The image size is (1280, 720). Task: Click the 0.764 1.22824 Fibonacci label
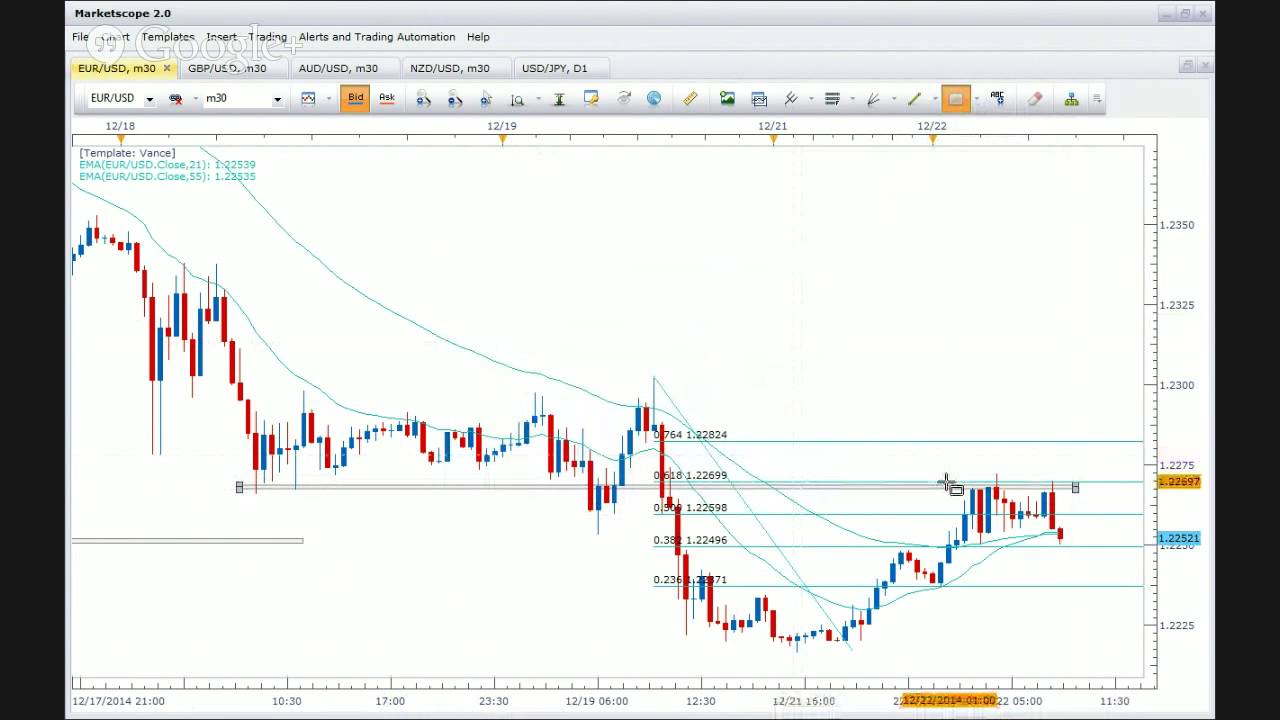[690, 435]
